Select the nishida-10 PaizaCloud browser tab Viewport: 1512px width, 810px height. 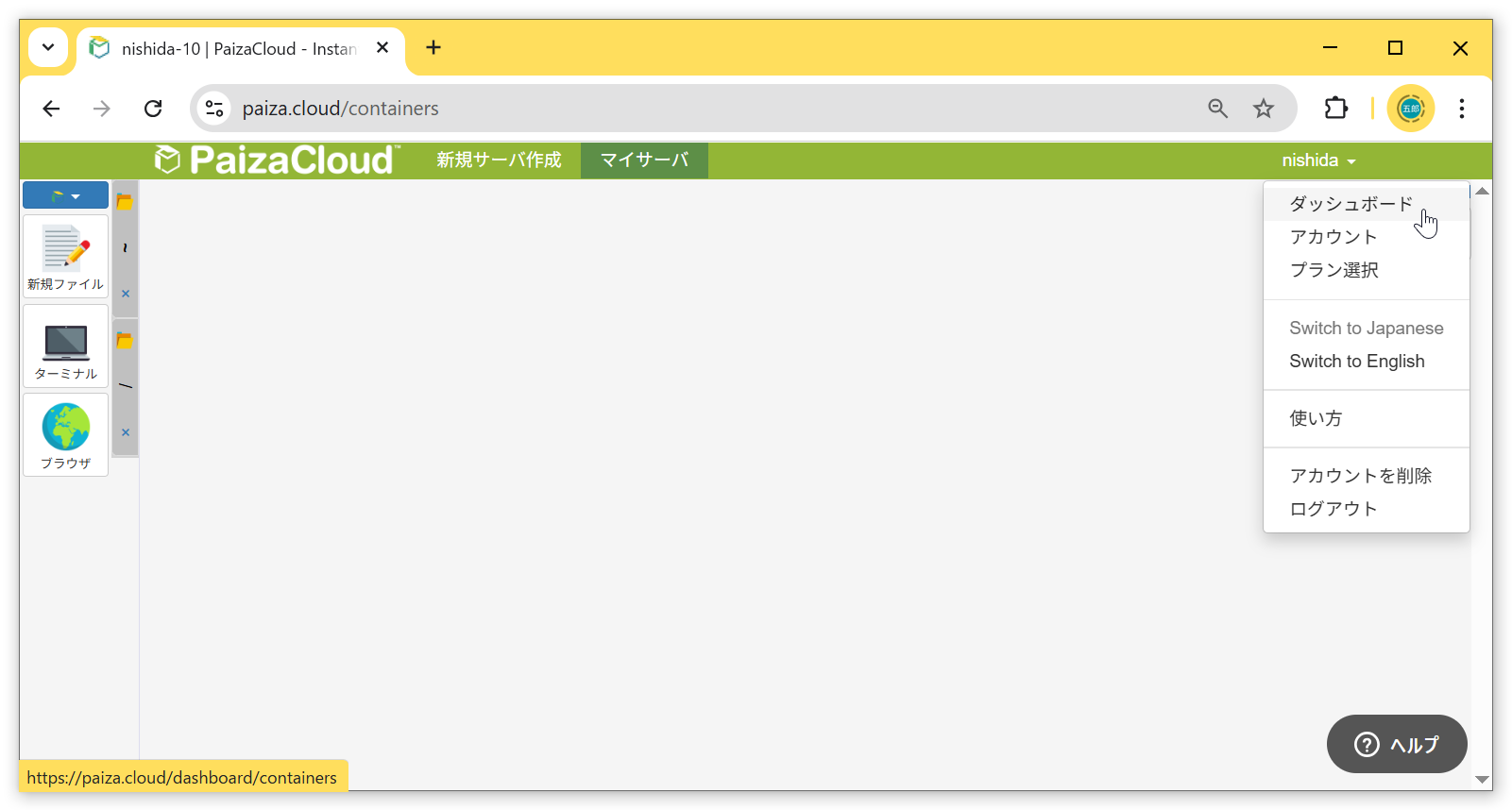coord(240,49)
